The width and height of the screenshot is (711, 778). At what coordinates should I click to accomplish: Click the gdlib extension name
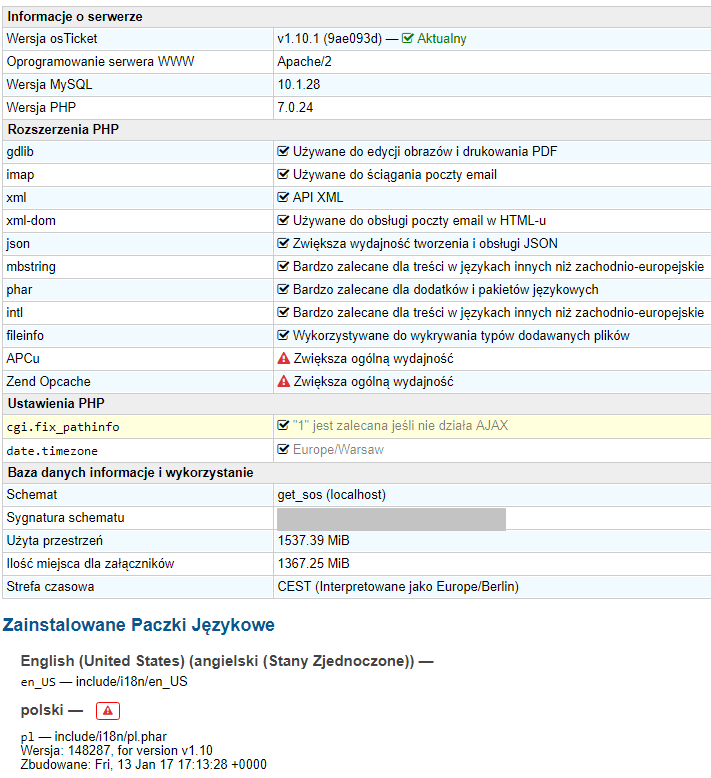[20, 151]
